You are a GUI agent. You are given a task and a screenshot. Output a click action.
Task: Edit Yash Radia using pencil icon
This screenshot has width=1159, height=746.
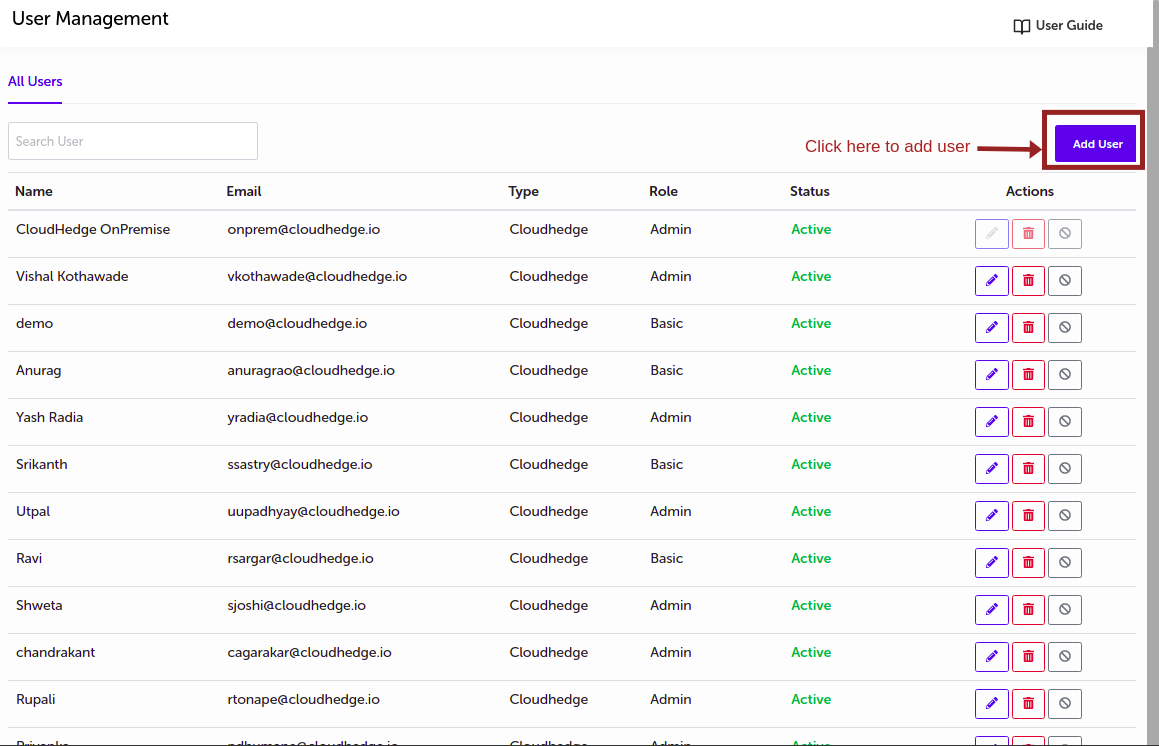coord(991,422)
